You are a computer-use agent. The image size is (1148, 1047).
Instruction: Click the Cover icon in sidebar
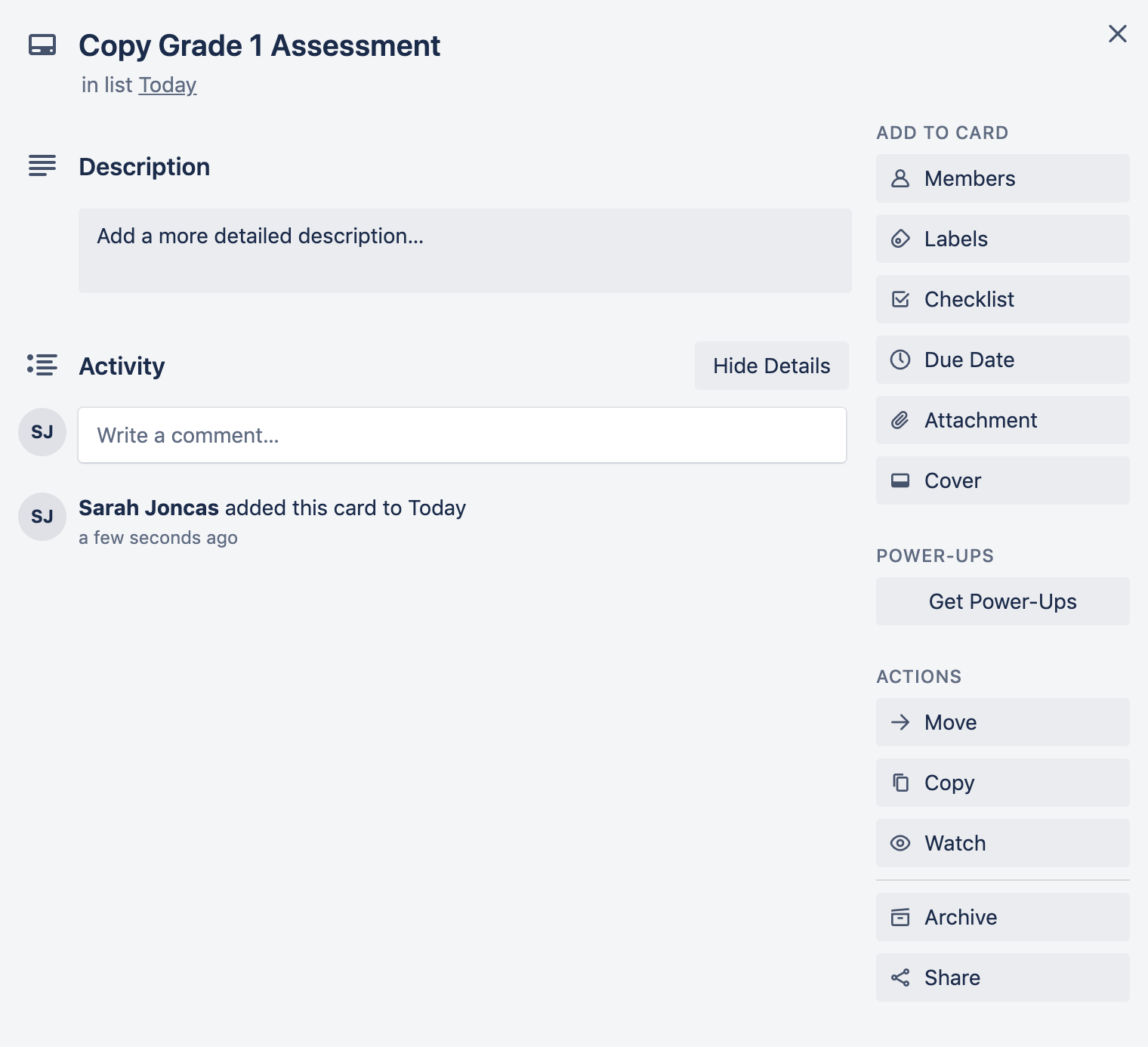pyautogui.click(x=900, y=480)
